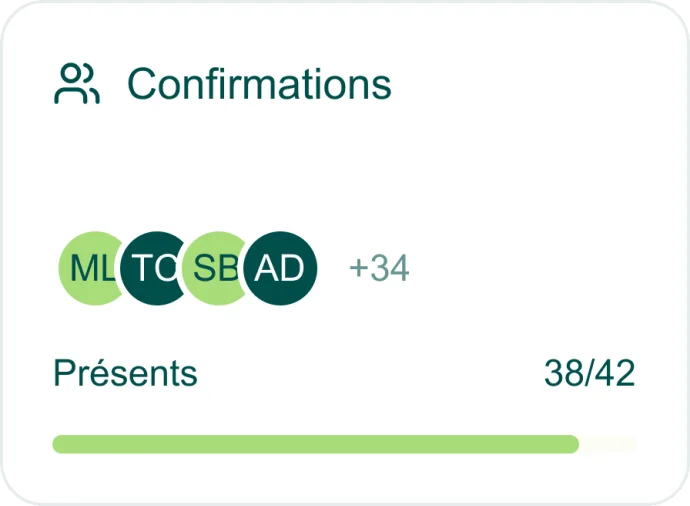View the last avatar in the stack, AD

pyautogui.click(x=282, y=268)
